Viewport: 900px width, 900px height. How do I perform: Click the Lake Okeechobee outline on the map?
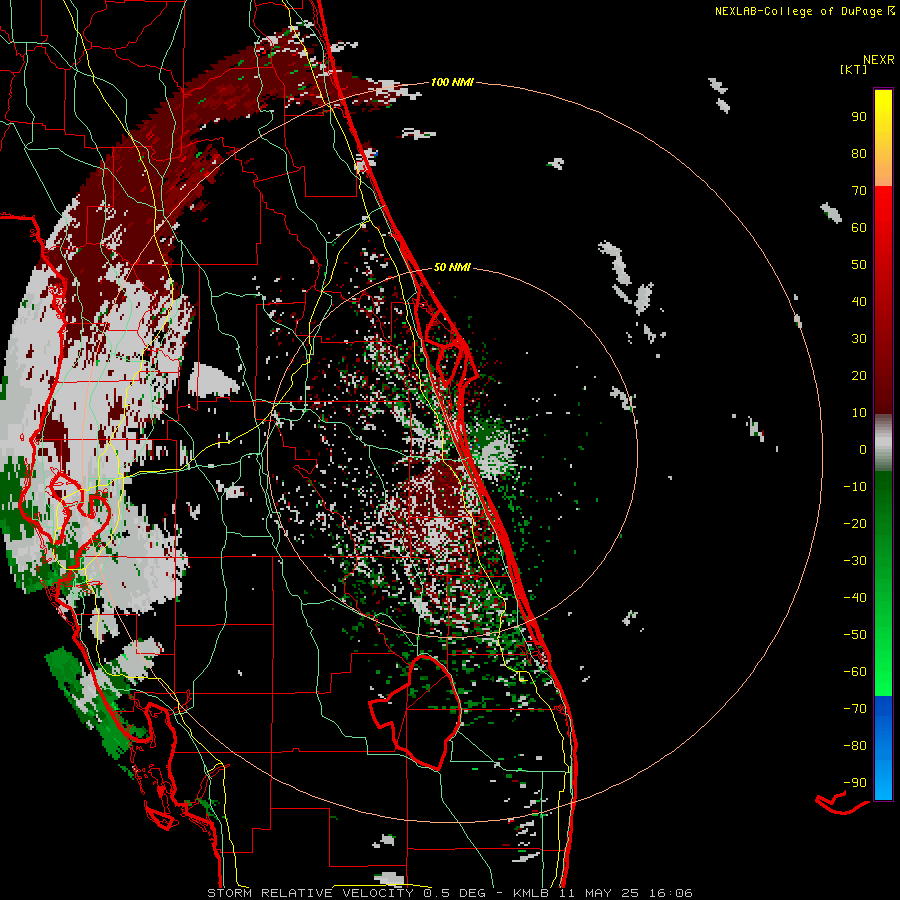(416, 712)
